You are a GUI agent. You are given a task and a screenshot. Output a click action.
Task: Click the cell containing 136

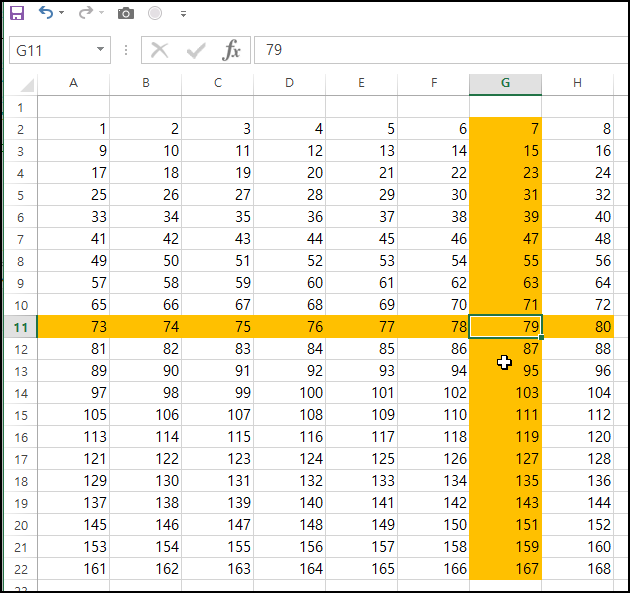(x=577, y=481)
